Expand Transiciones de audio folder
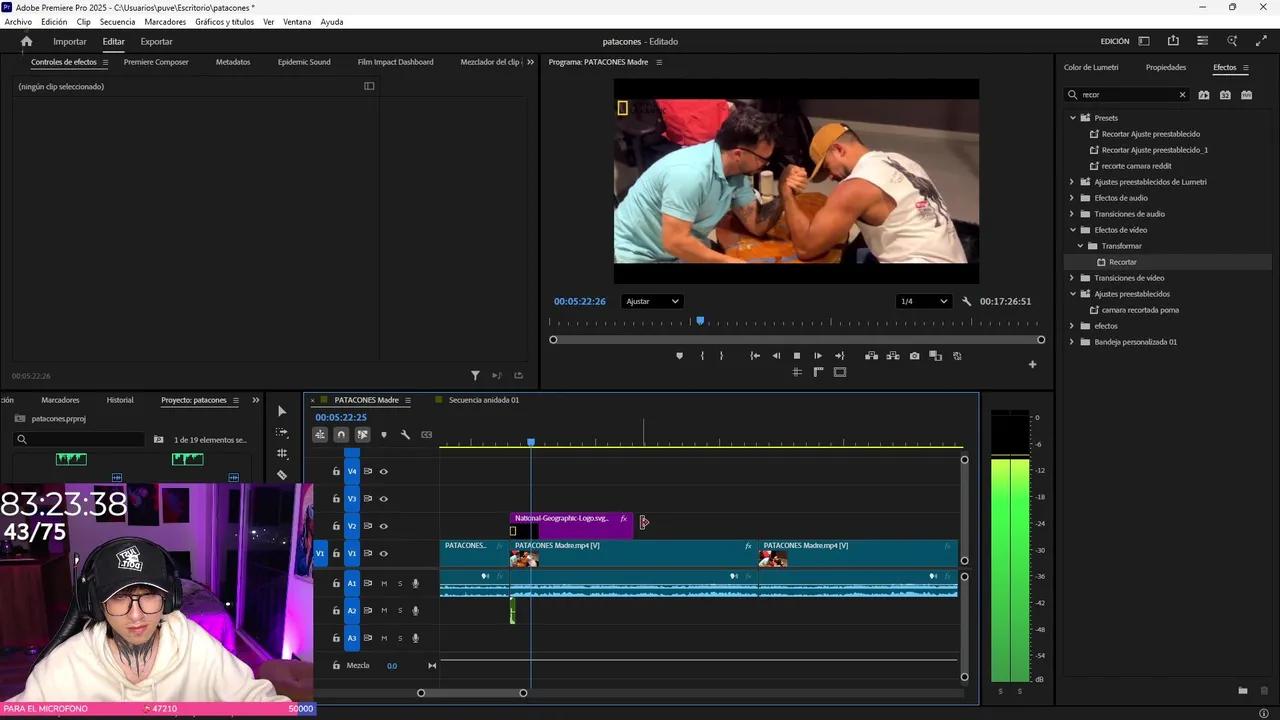The image size is (1280, 720). click(x=1072, y=214)
